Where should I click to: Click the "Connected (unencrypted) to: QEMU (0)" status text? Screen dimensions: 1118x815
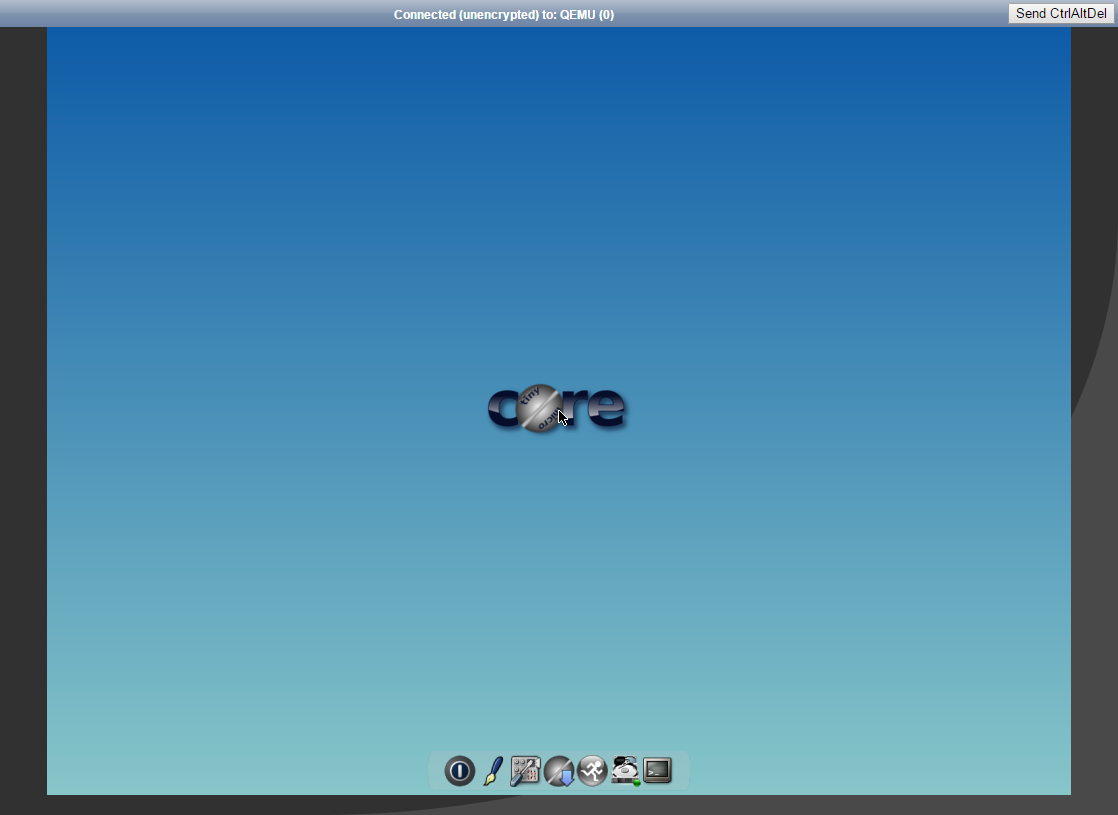(503, 14)
